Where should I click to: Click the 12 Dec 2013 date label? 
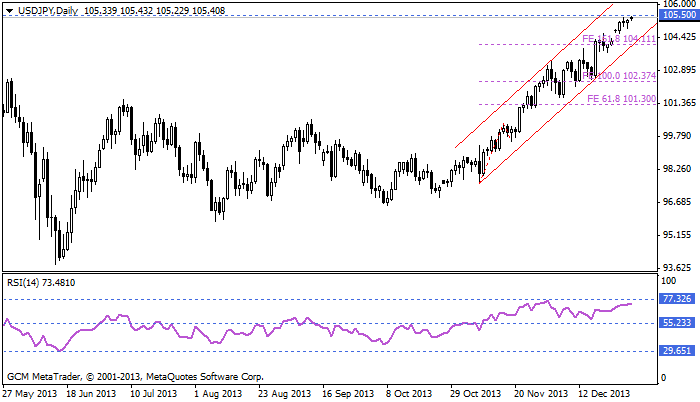click(604, 394)
